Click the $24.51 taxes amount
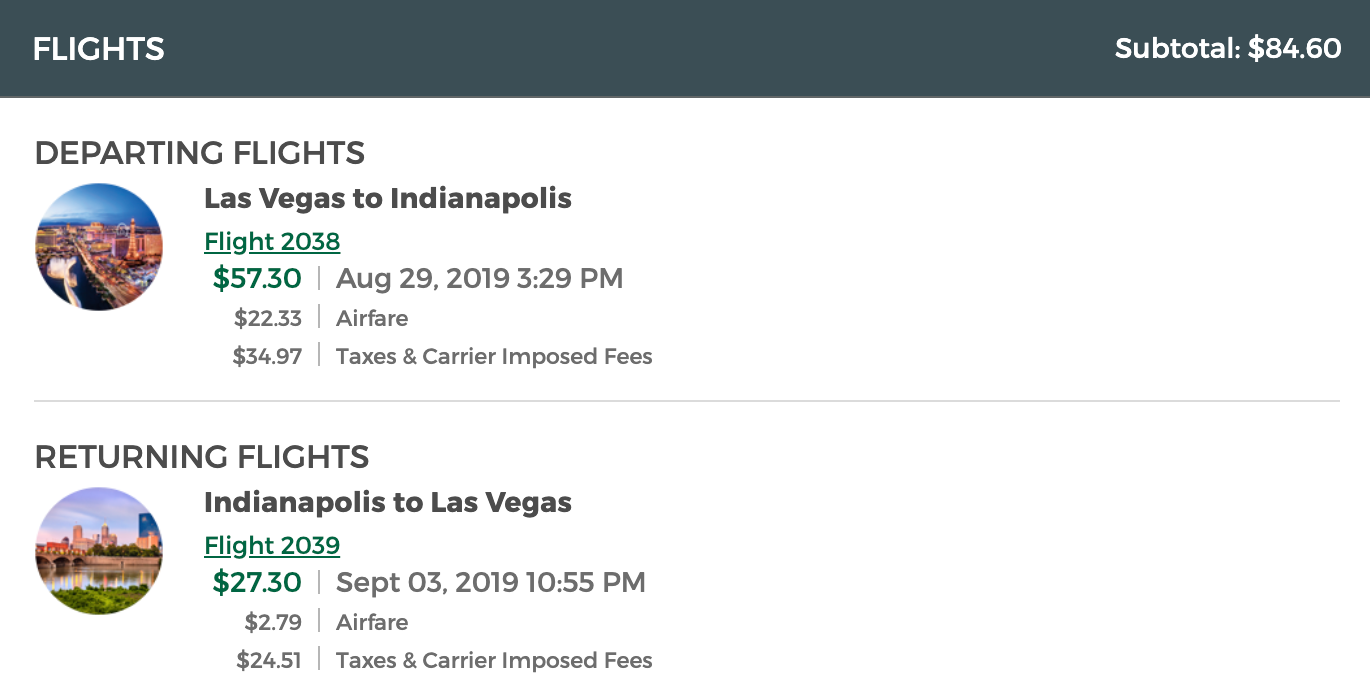This screenshot has height=700, width=1370. (269, 661)
